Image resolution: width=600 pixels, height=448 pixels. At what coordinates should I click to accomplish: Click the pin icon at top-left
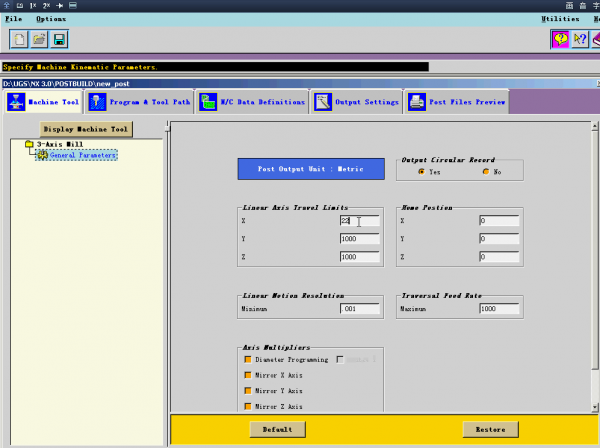pyautogui.click(x=7, y=5)
